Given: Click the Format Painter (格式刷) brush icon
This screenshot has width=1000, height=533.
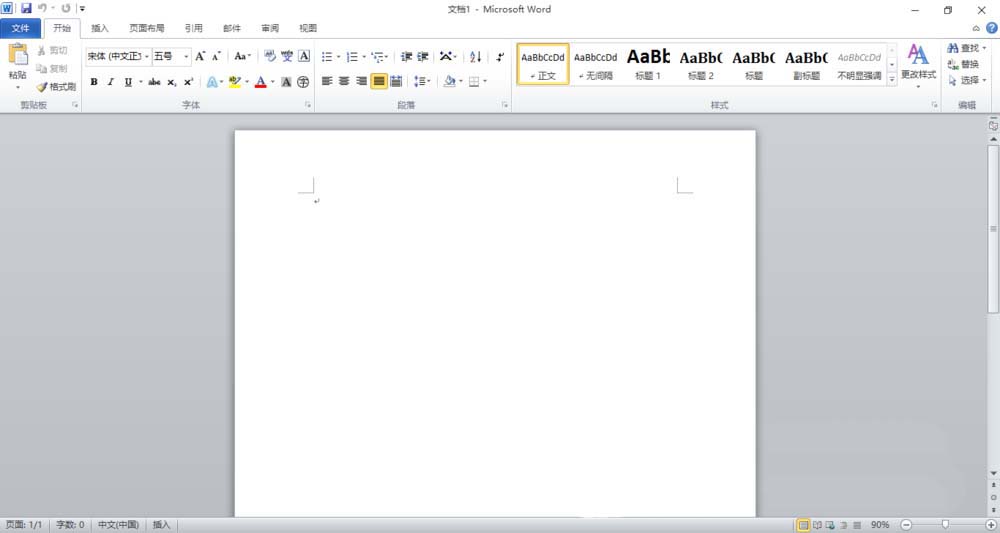Looking at the screenshot, I should coord(42,87).
